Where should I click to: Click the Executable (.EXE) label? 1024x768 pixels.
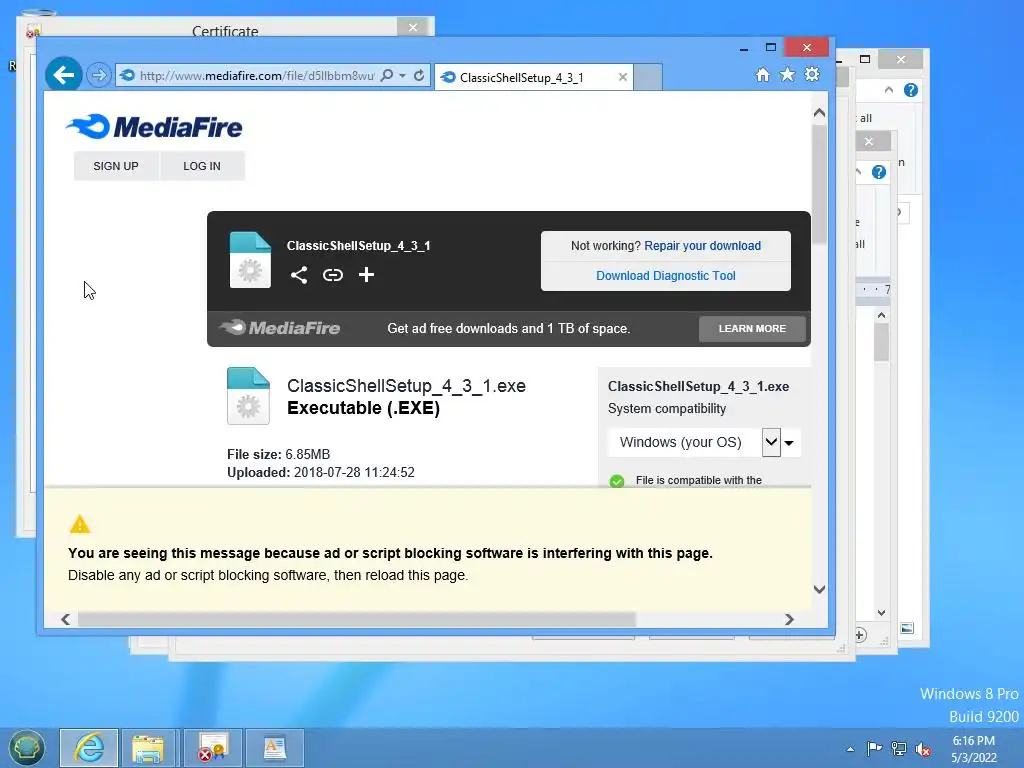point(363,408)
